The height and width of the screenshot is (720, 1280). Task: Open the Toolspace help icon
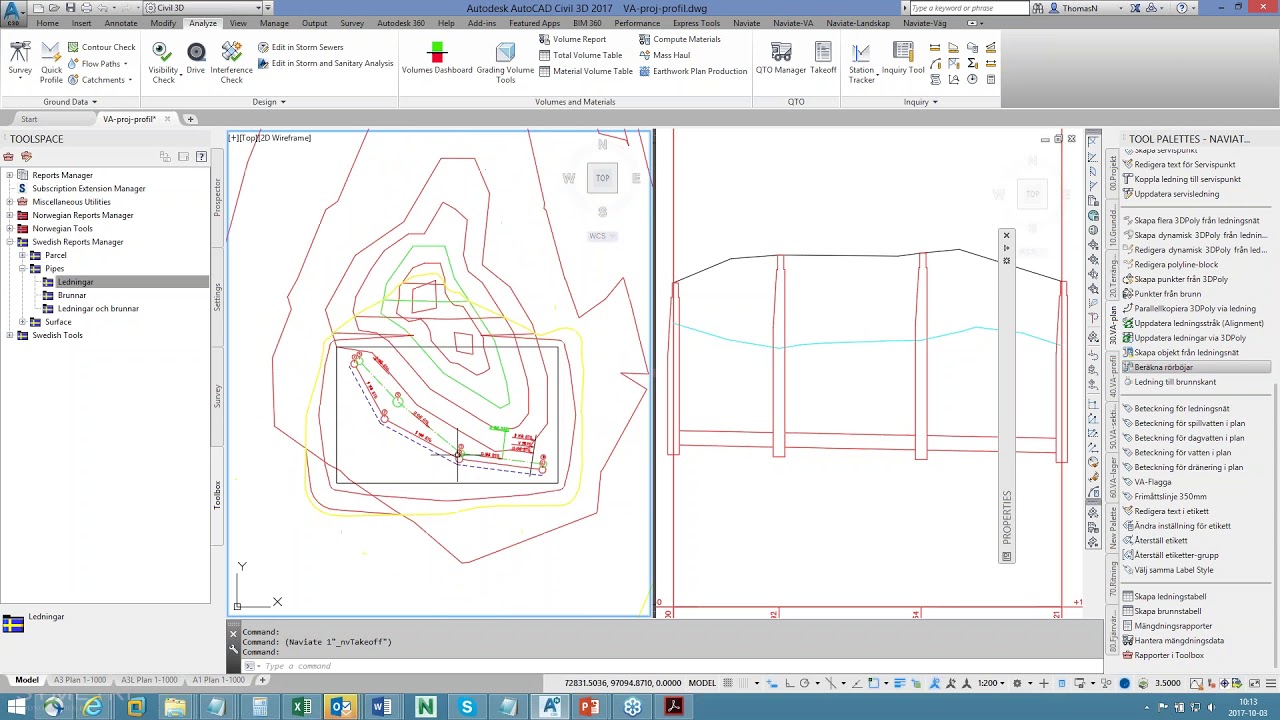[201, 156]
